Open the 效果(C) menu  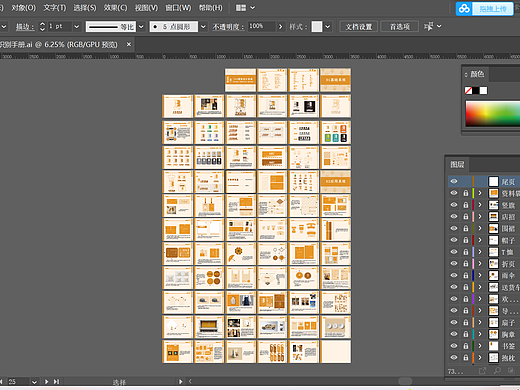[115, 8]
